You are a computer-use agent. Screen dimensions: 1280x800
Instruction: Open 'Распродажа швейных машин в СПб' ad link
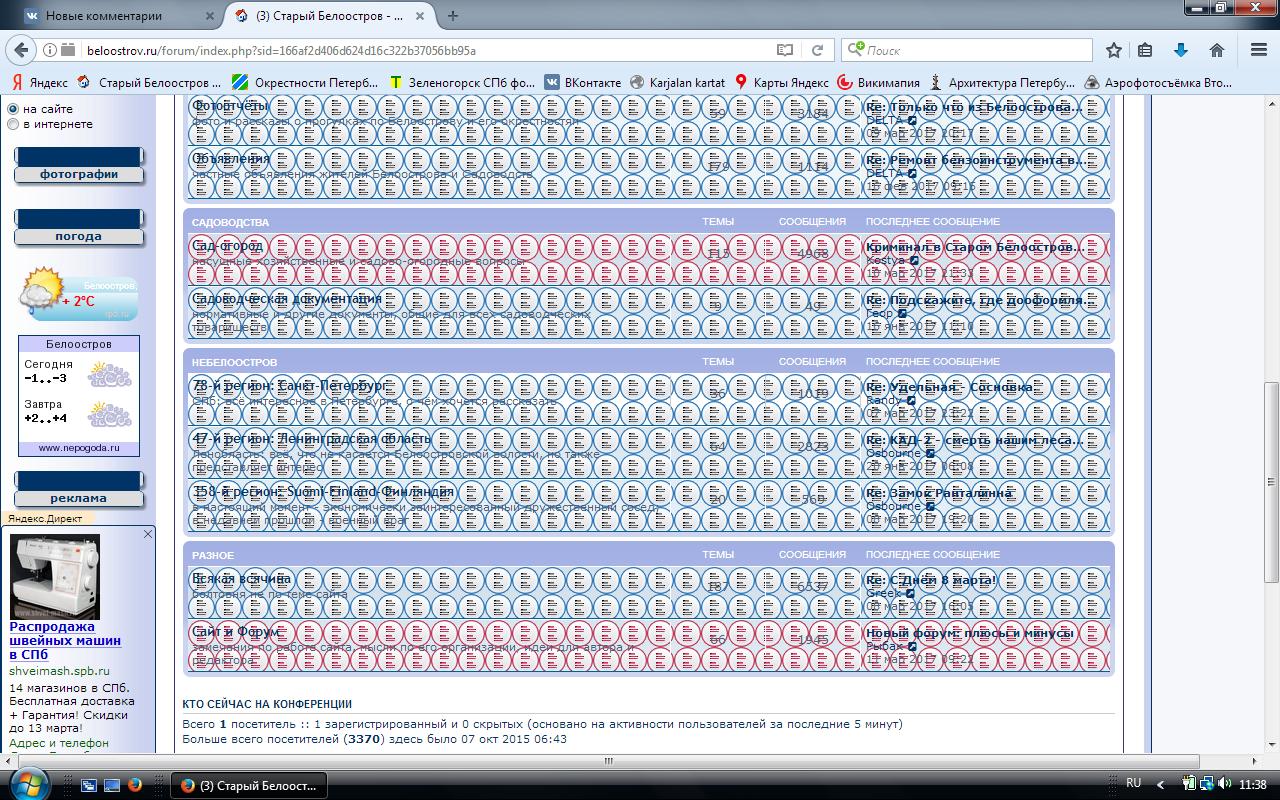pos(65,641)
